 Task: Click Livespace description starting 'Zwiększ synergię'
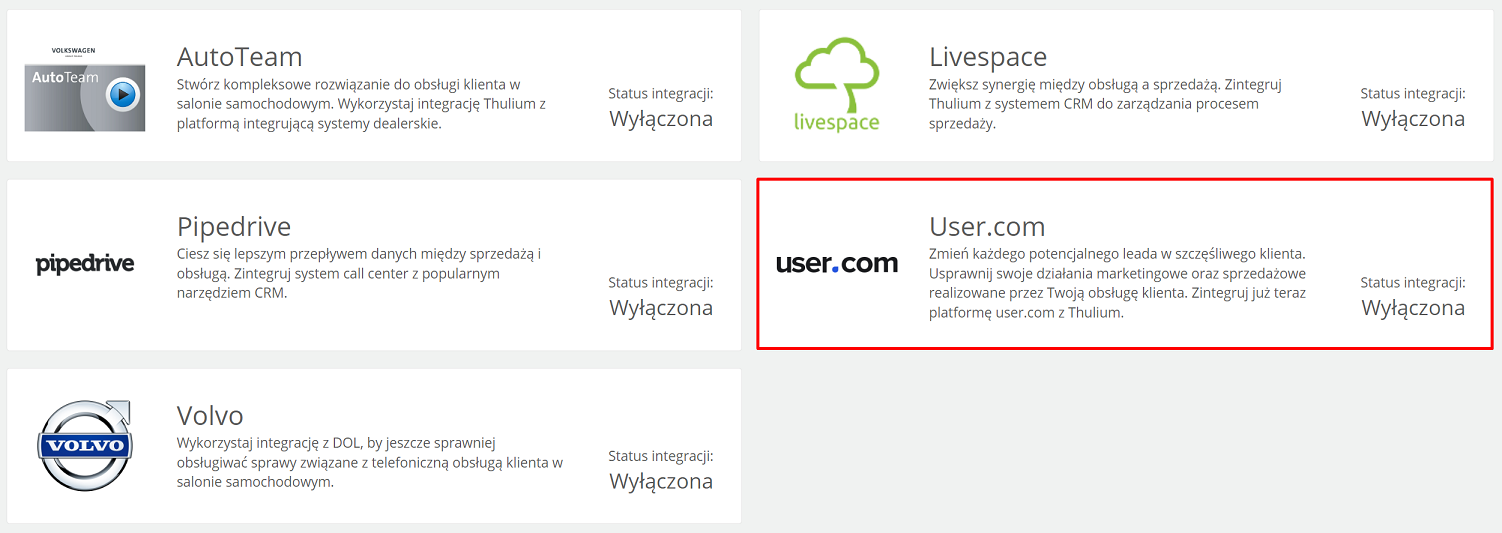click(1105, 104)
